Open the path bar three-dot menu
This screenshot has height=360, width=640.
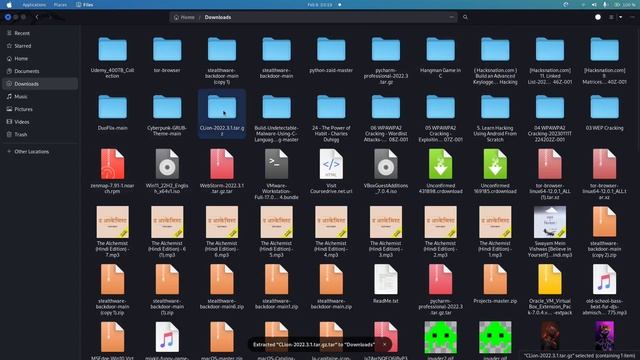point(451,17)
